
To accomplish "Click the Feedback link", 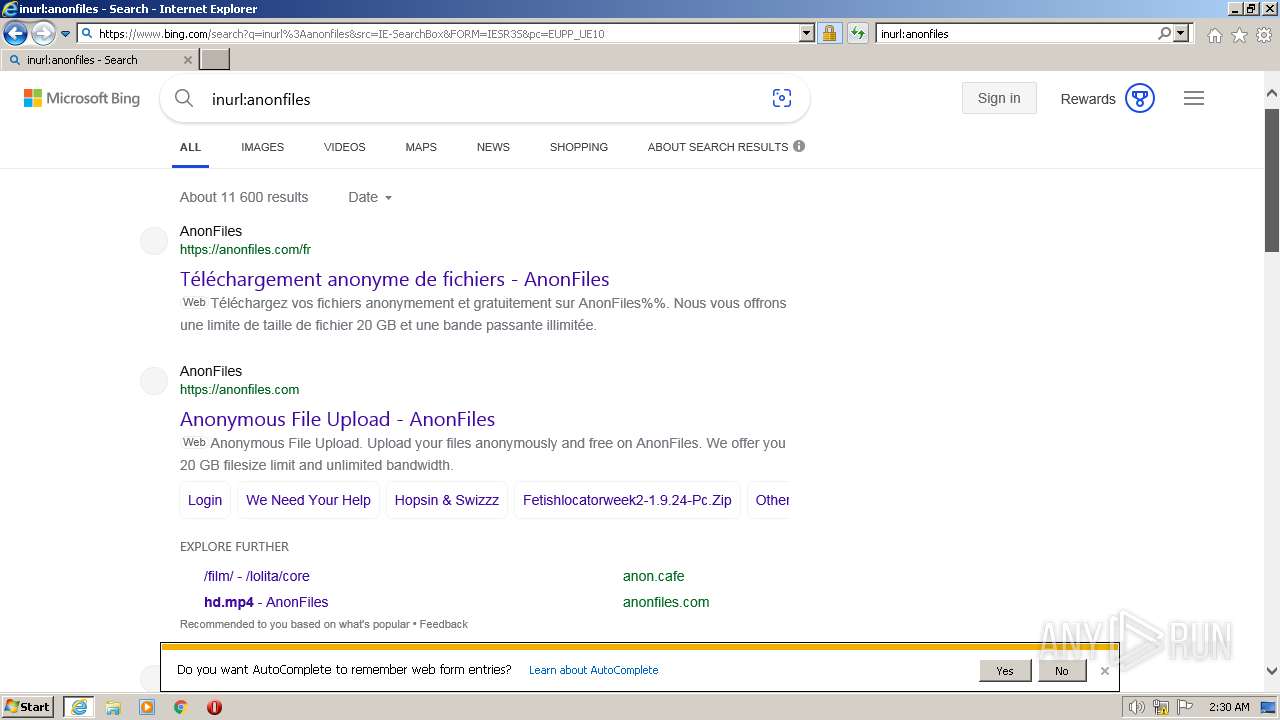I will [x=444, y=624].
